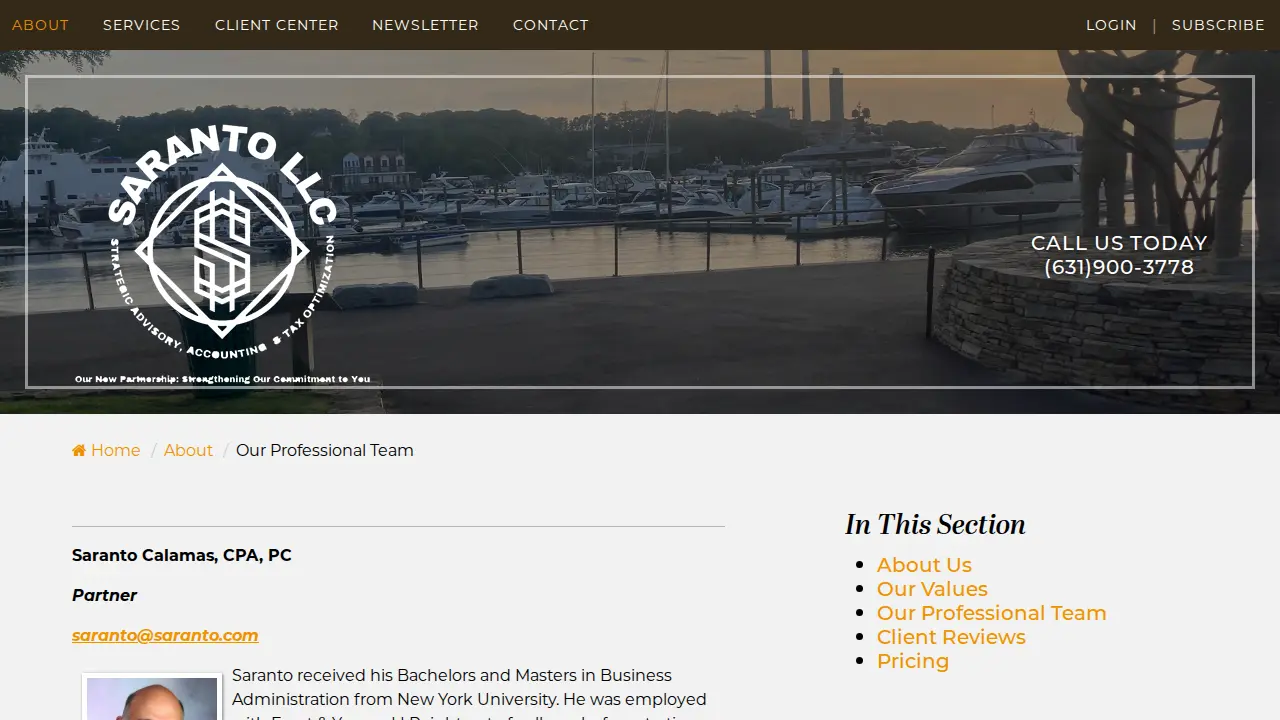Open Our Values in sidebar section
The width and height of the screenshot is (1280, 720).
coord(932,589)
